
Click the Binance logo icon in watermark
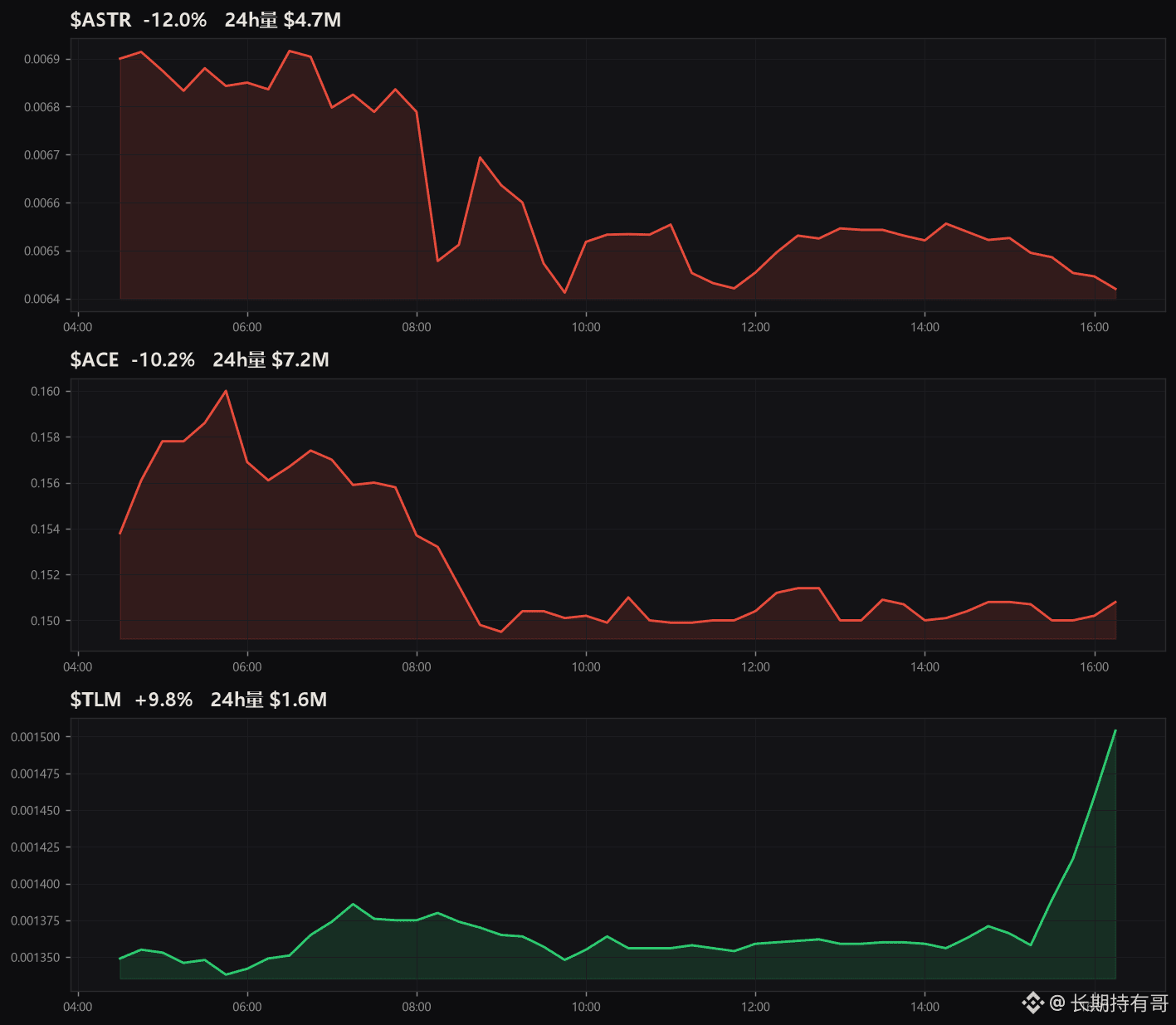pos(1032,1003)
